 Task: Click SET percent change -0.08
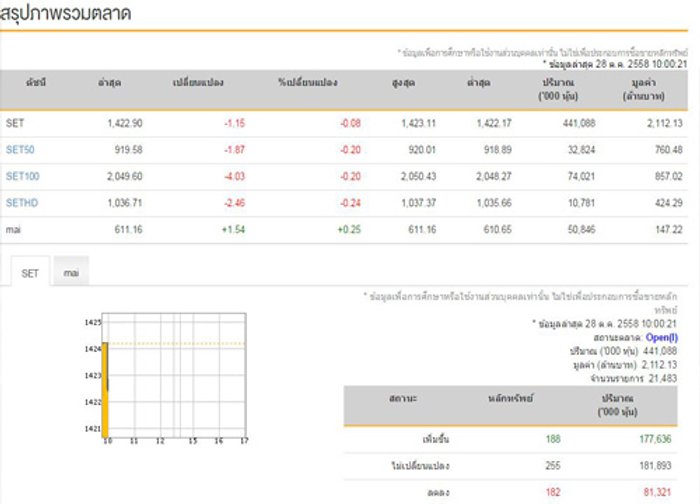tap(350, 123)
